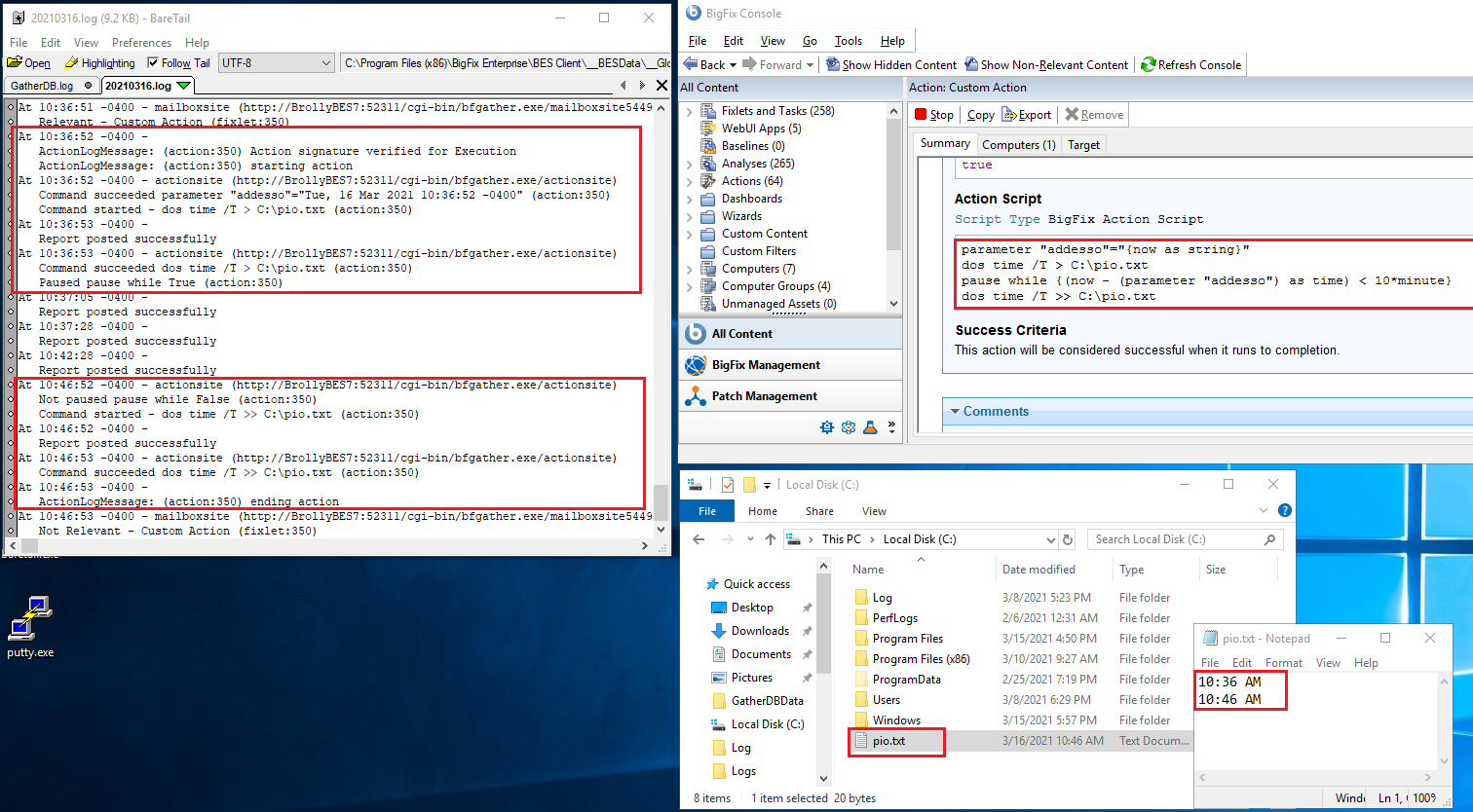Go back in File Explorer
The width and height of the screenshot is (1473, 812).
pyautogui.click(x=699, y=539)
